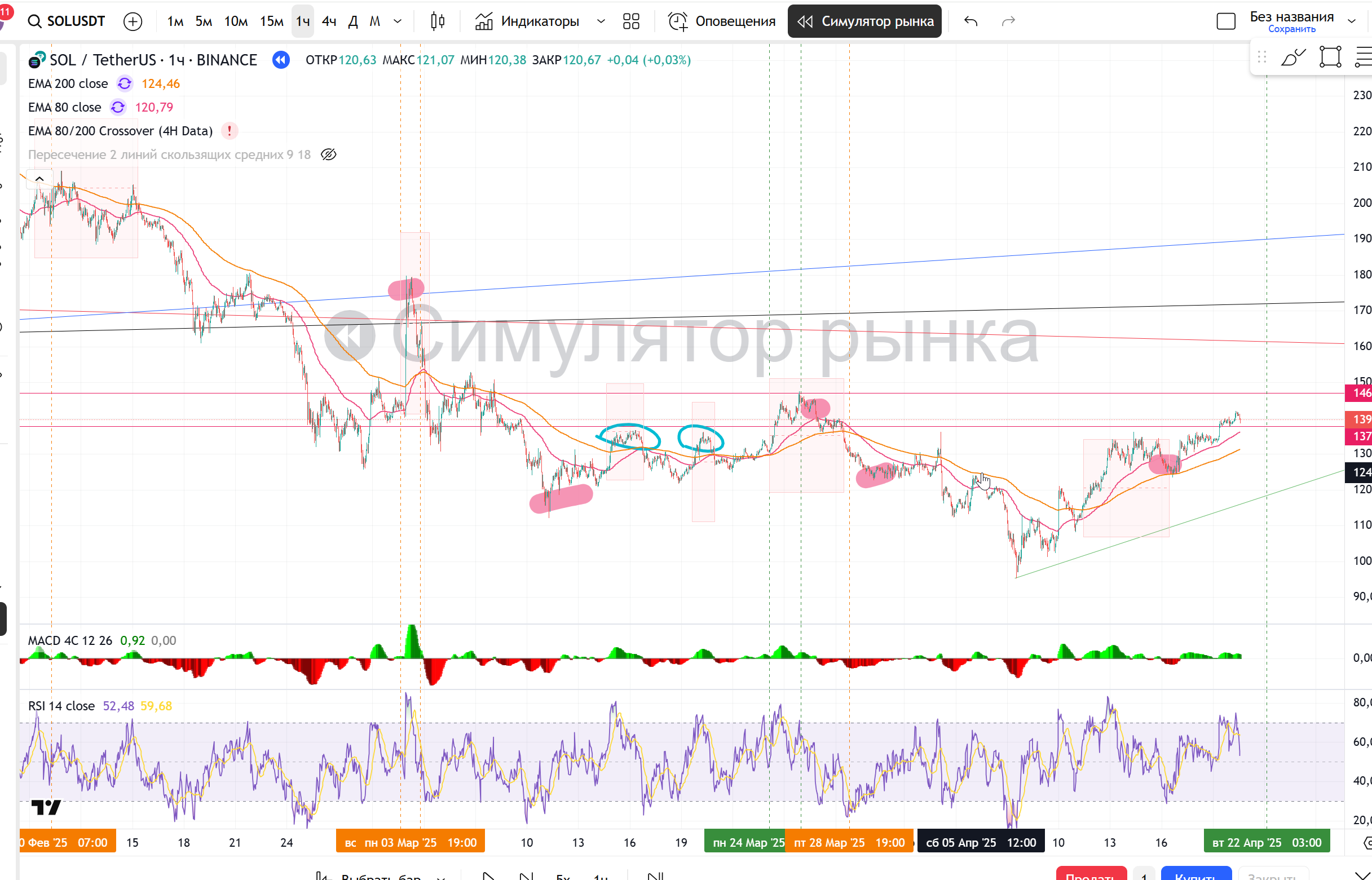Click the пт 28 Мар '25 19:00 marker
The image size is (1372, 880).
point(849,842)
